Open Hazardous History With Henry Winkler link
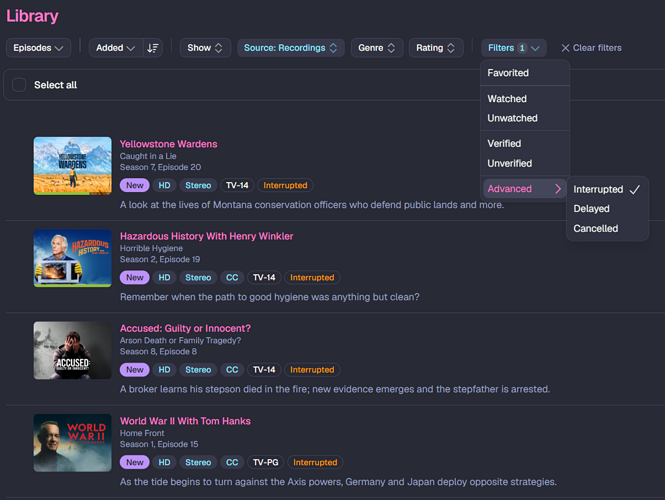The image size is (665, 500). pyautogui.click(x=207, y=236)
